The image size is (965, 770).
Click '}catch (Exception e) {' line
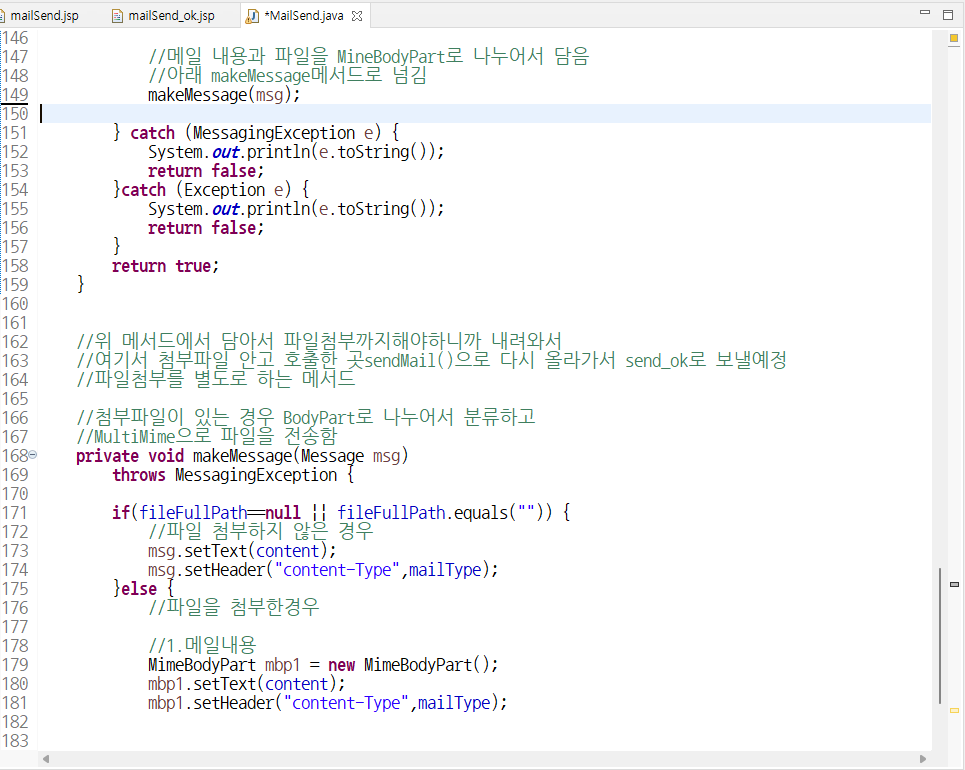(211, 190)
